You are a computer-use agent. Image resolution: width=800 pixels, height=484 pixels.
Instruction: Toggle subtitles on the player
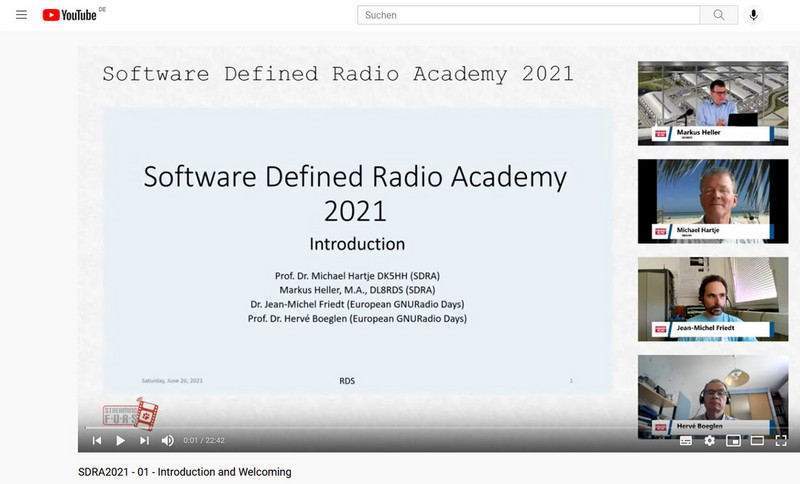pyautogui.click(x=686, y=440)
